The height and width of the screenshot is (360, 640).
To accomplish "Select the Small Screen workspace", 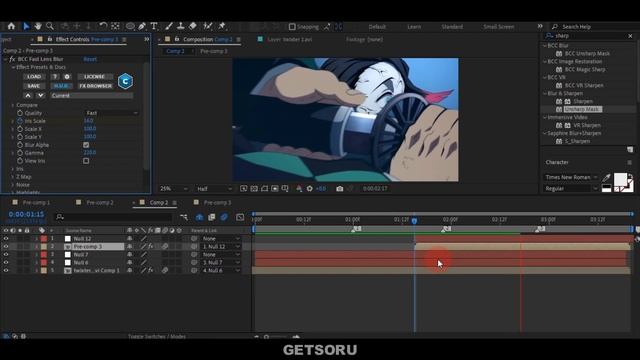I will click(498, 27).
